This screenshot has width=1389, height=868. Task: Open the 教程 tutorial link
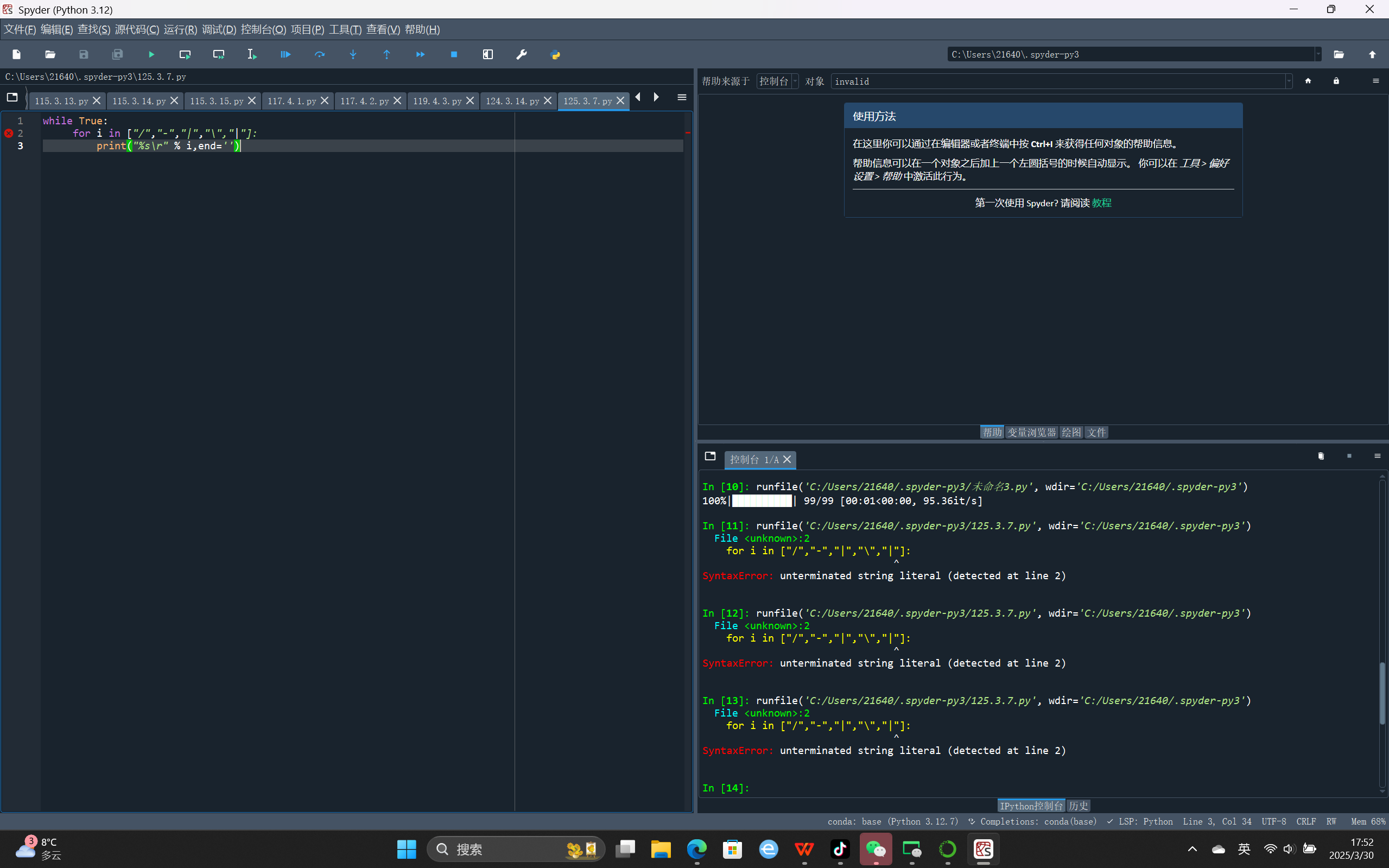(x=1101, y=202)
